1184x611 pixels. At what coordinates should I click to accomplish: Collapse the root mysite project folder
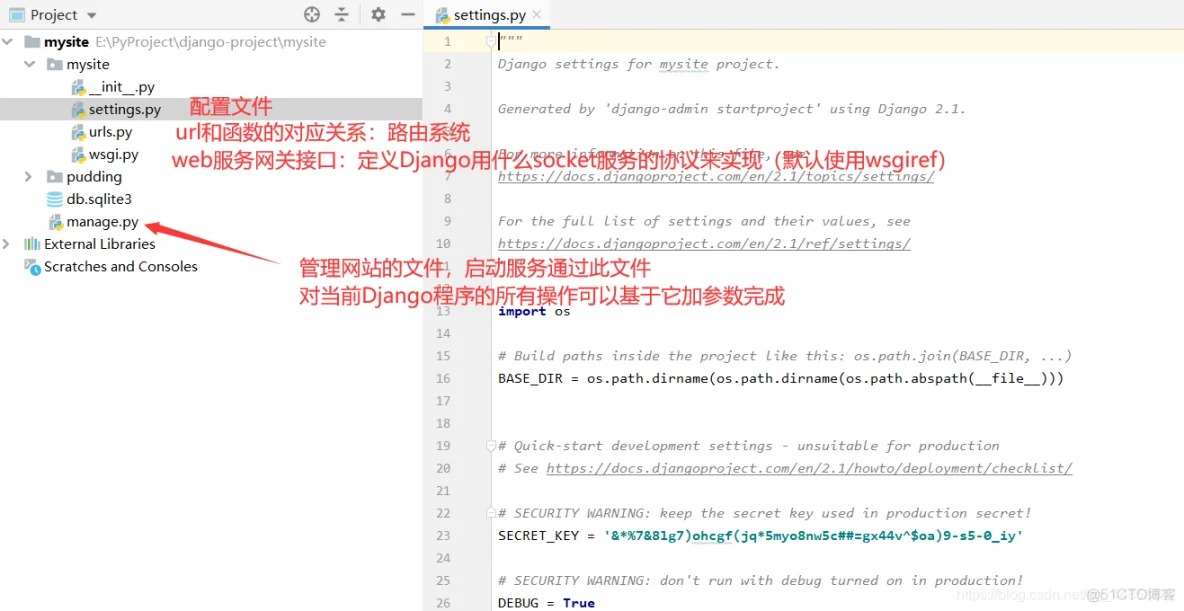8,42
